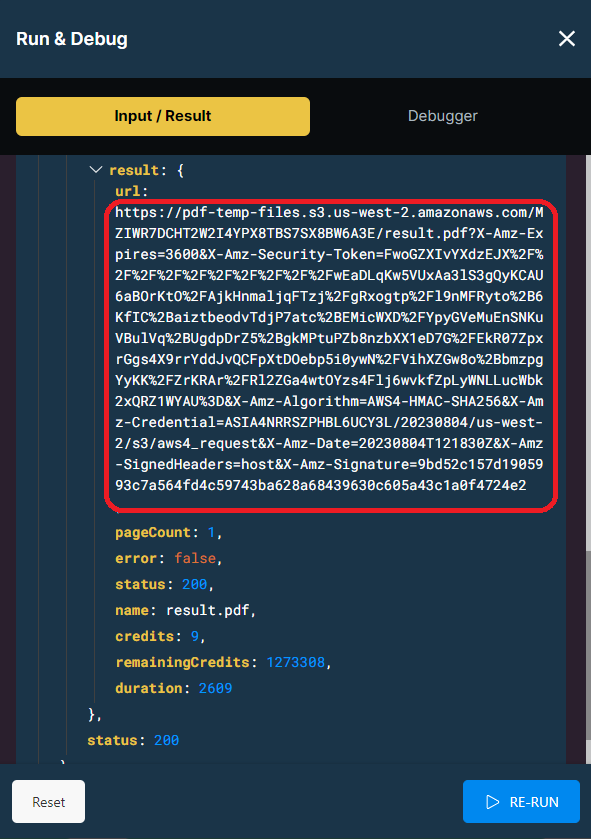Viewport: 591px width, 839px height.
Task: Click the name value result.pdf
Action: (x=208, y=610)
